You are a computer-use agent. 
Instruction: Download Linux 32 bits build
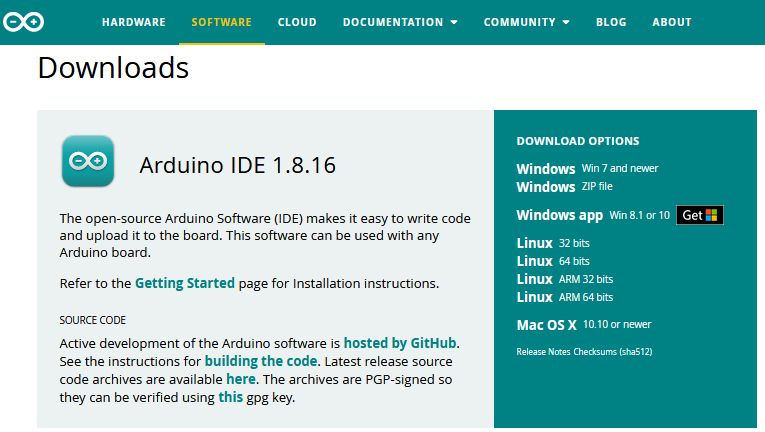pyautogui.click(x=553, y=243)
